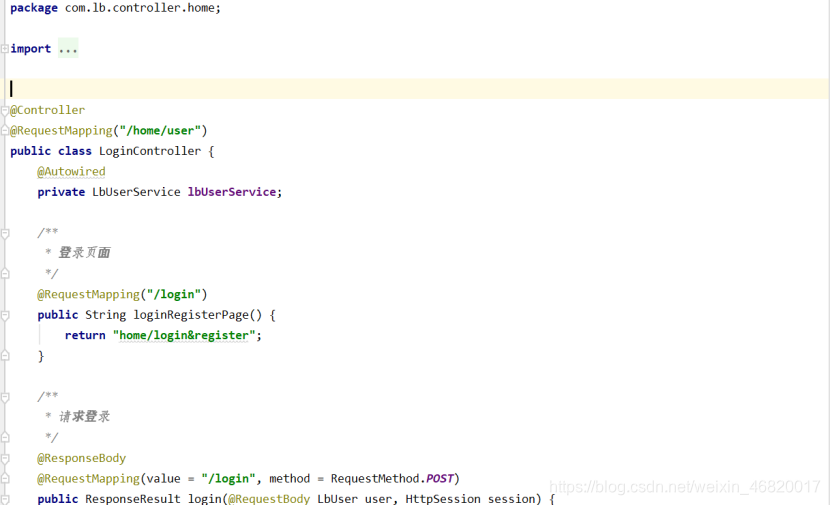Click the "home/login&register" return string
Image resolution: width=830 pixels, height=505 pixels.
click(x=184, y=336)
